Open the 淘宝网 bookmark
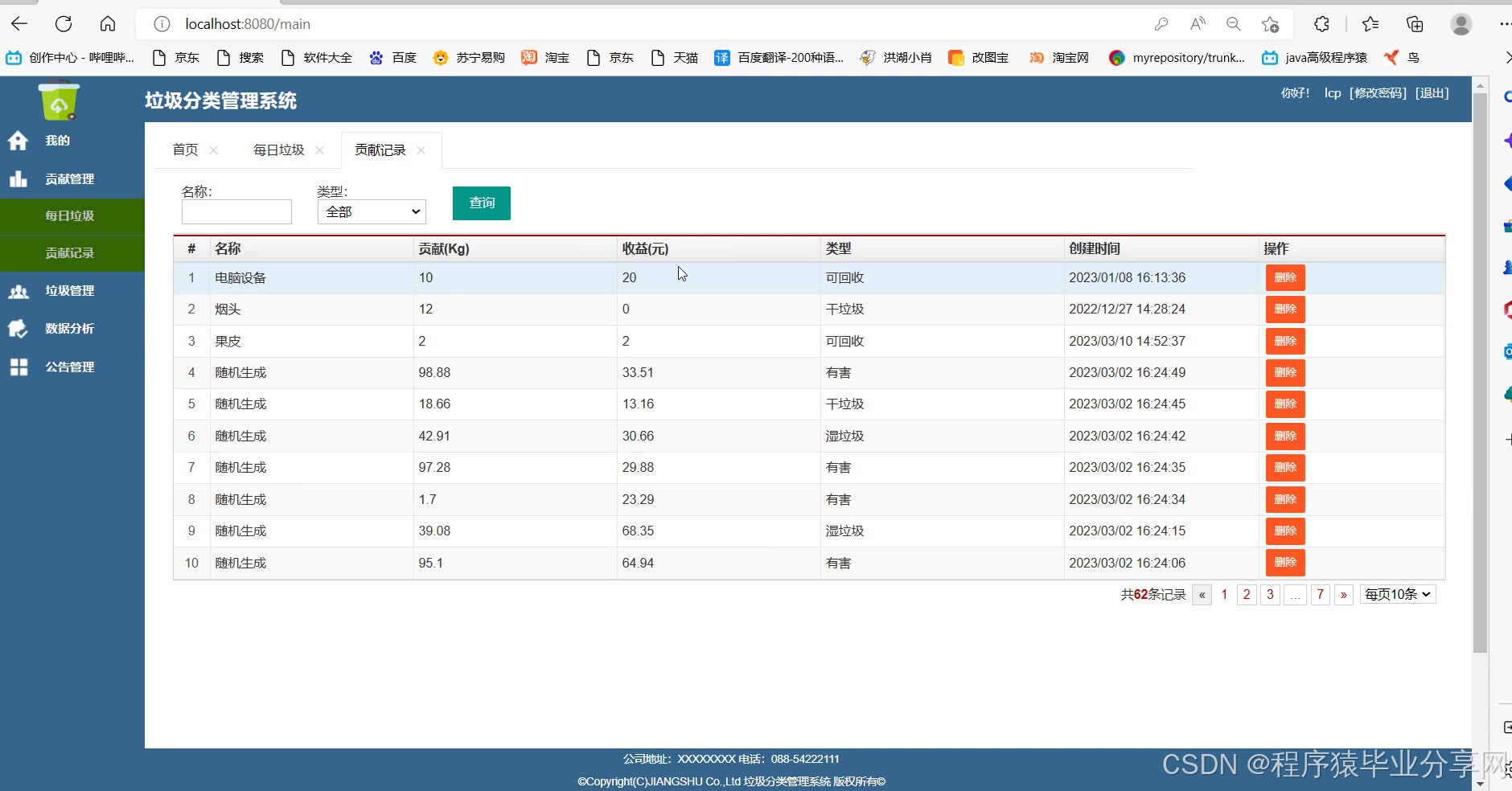The height and width of the screenshot is (791, 1512). (1059, 58)
